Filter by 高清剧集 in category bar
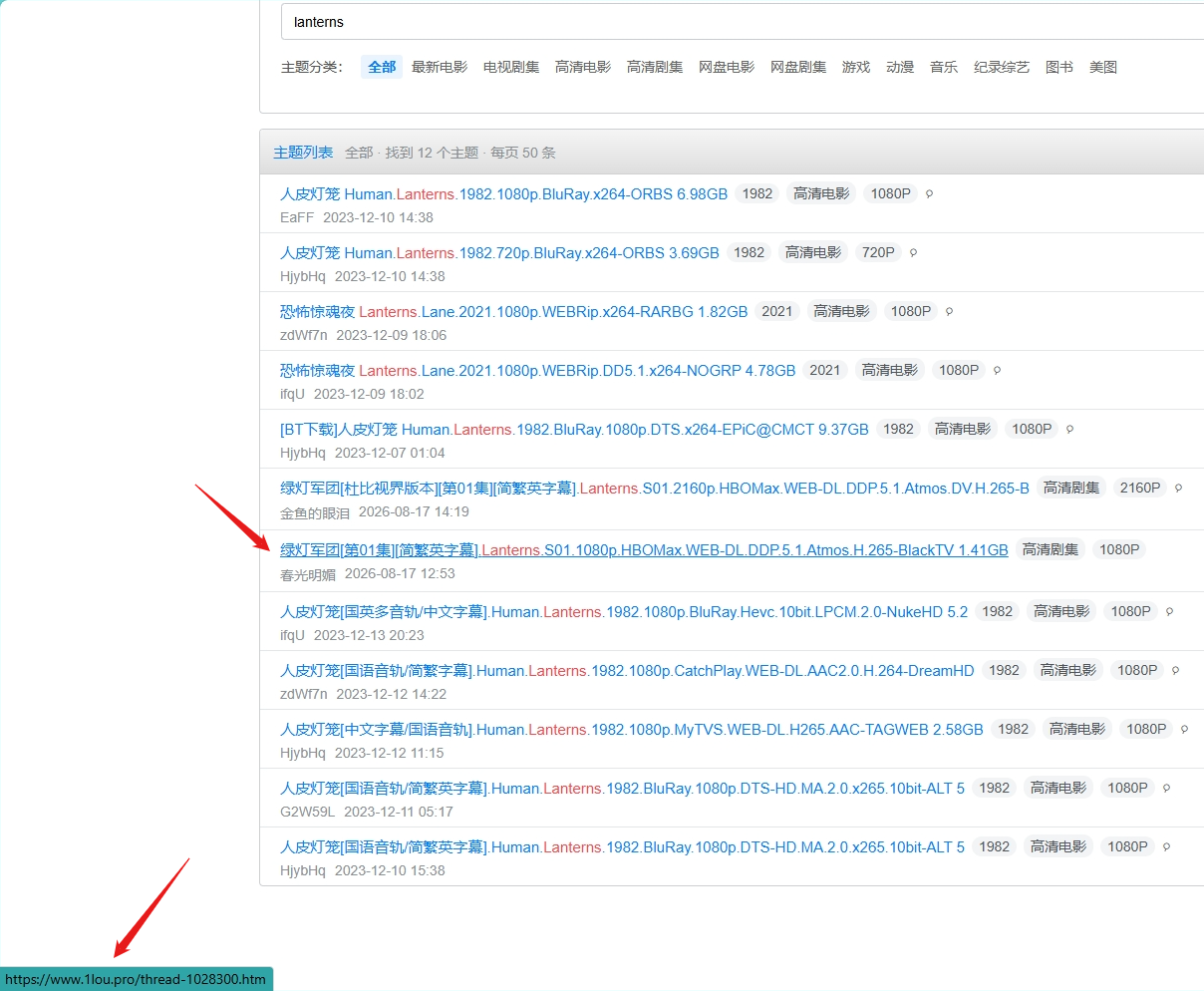This screenshot has height=991, width=1204. [655, 67]
